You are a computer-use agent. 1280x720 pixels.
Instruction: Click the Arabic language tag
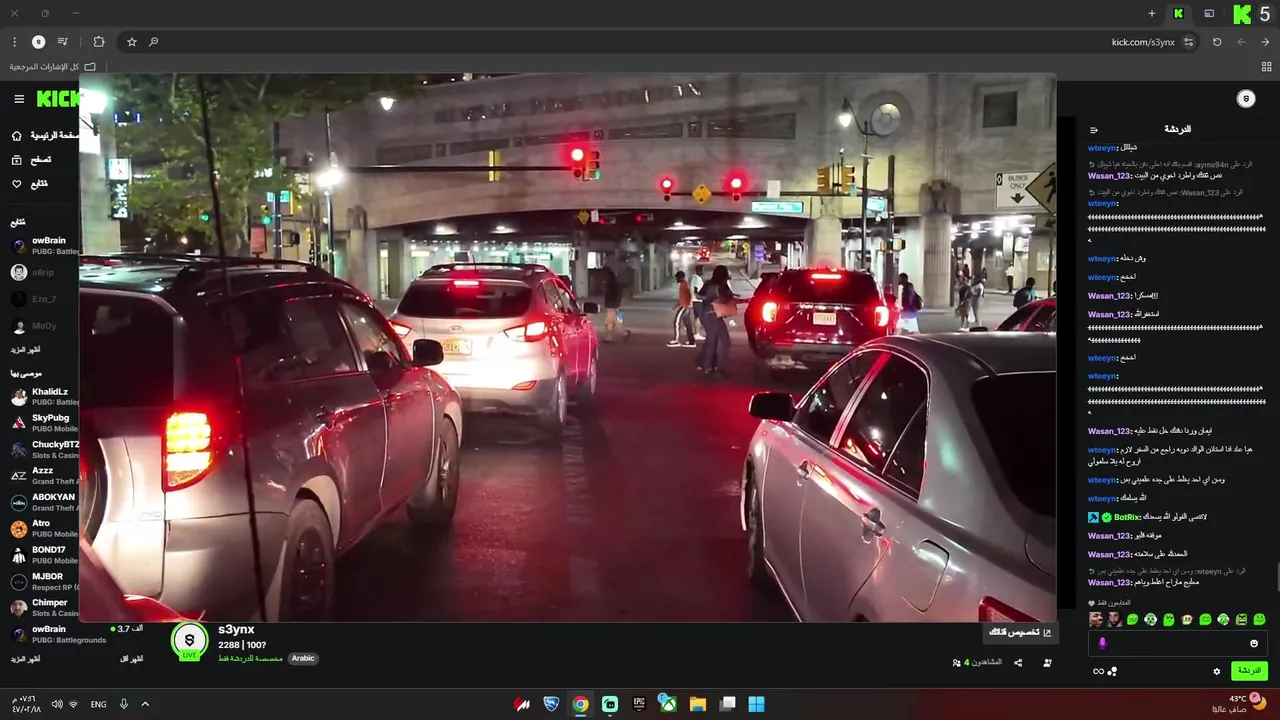pyautogui.click(x=303, y=658)
